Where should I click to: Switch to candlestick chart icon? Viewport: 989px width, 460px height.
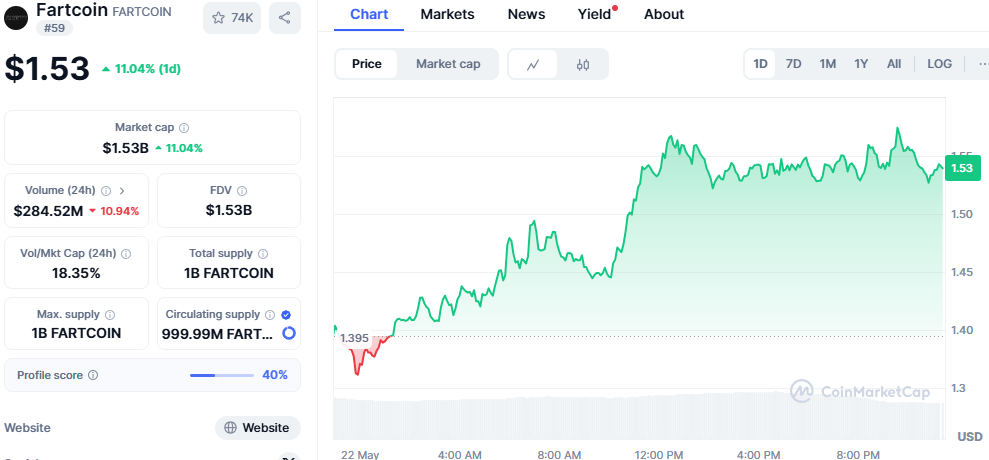point(583,64)
